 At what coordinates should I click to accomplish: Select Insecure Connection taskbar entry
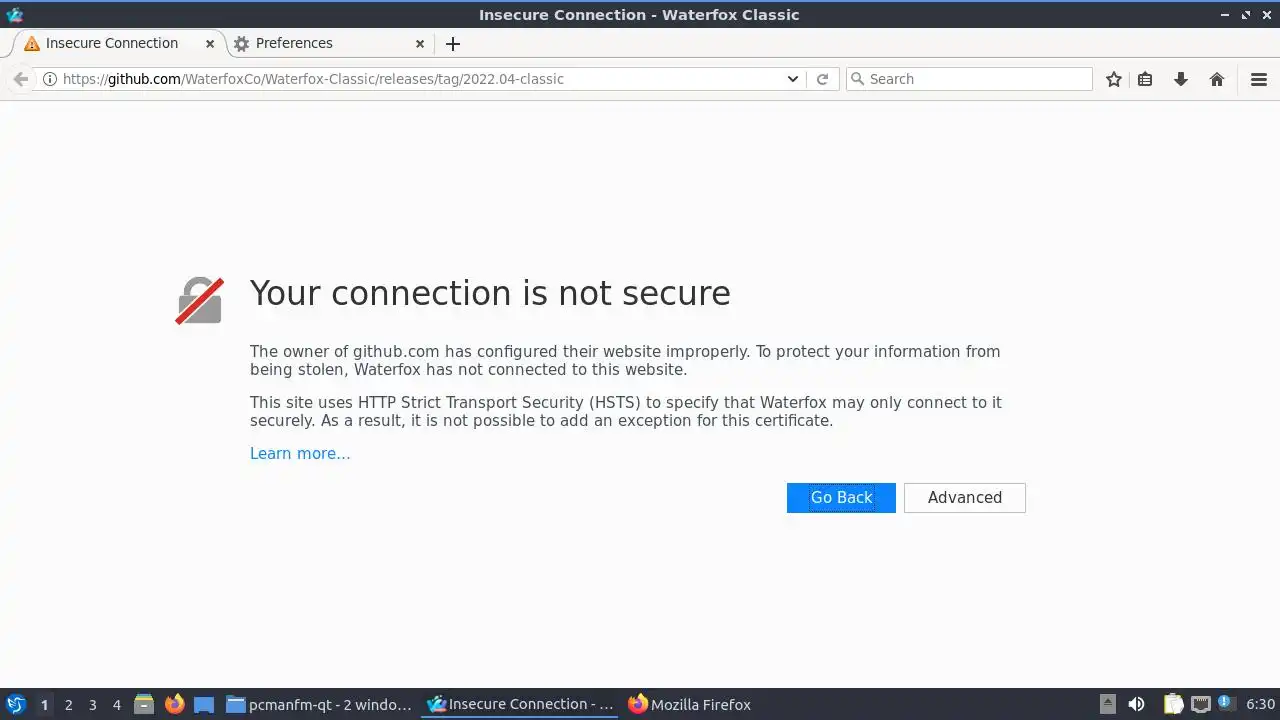click(521, 705)
